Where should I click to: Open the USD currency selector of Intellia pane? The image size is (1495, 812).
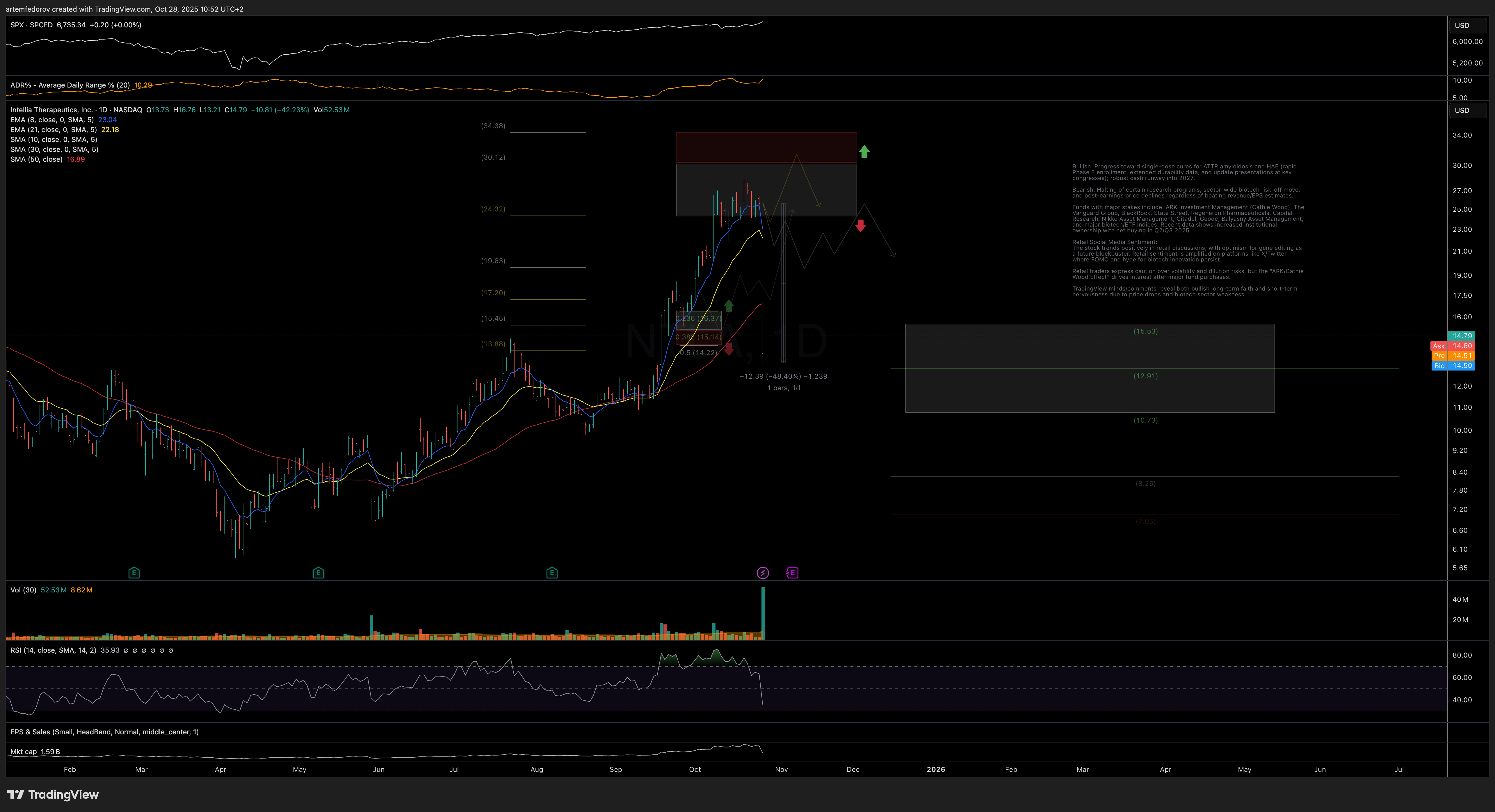[1468, 110]
